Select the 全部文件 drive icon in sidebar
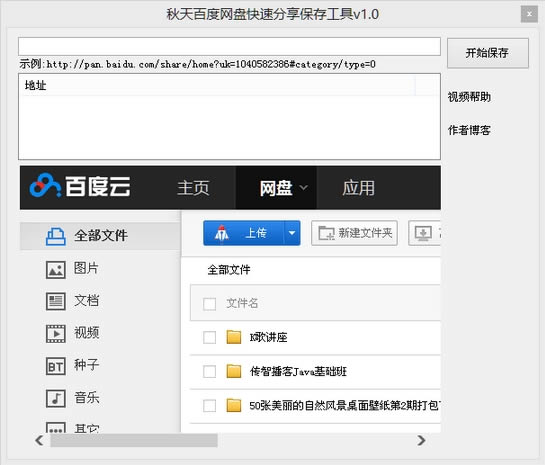Viewport: 545px width, 465px height. point(56,236)
